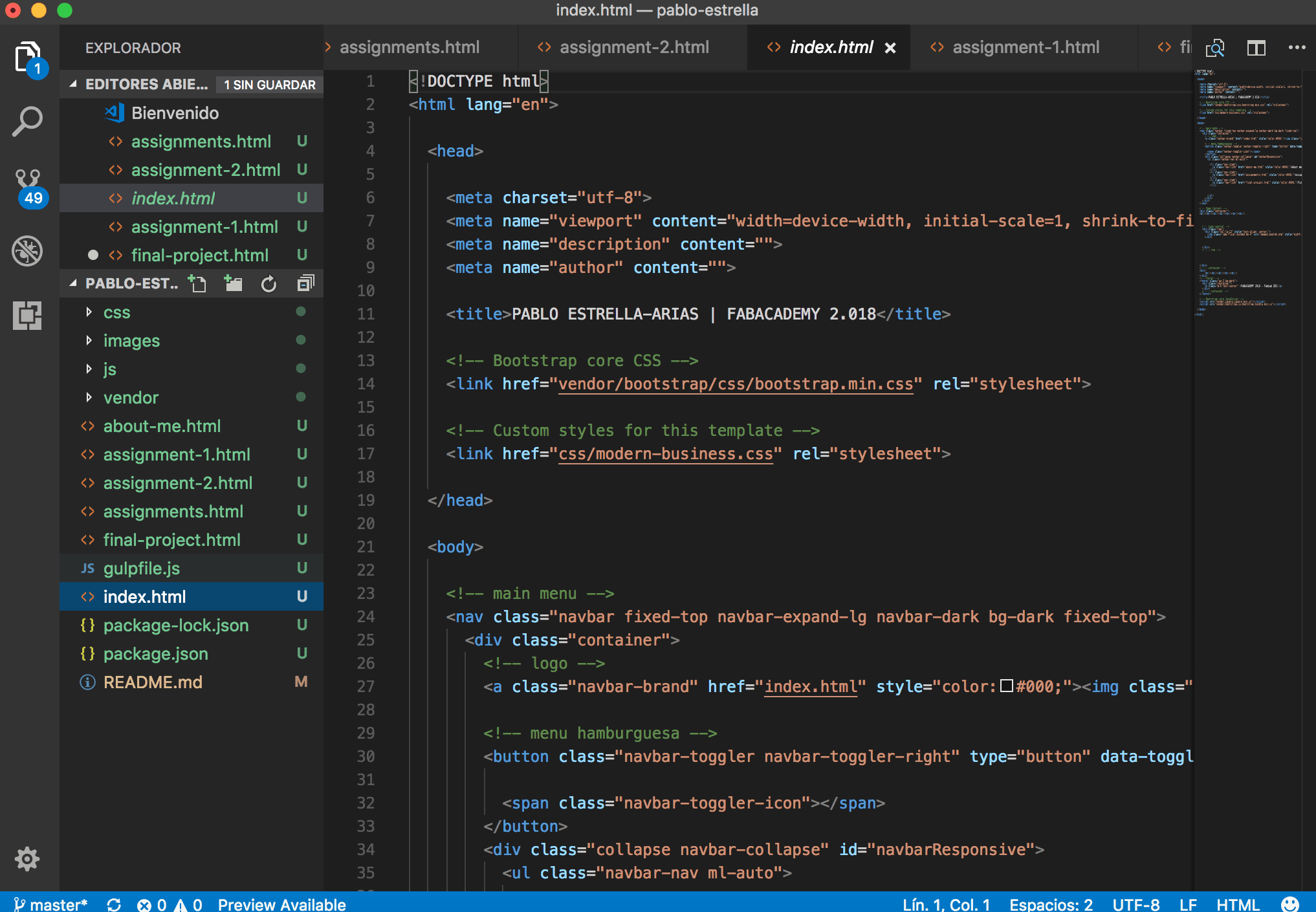Open Bienvenido in open editors
Image resolution: width=1316 pixels, height=912 pixels.
(192, 113)
